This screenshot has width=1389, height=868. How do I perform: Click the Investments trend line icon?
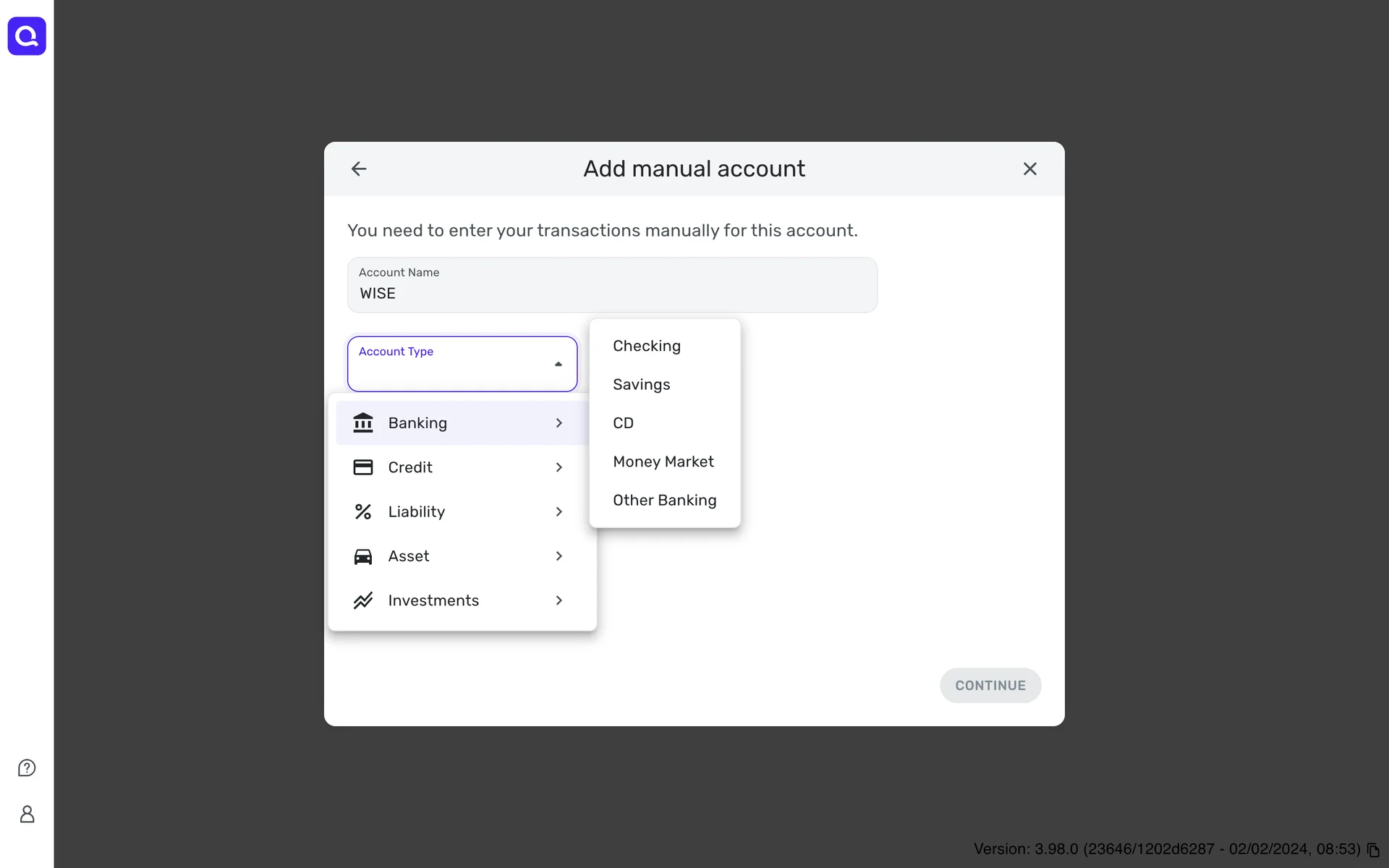click(363, 600)
